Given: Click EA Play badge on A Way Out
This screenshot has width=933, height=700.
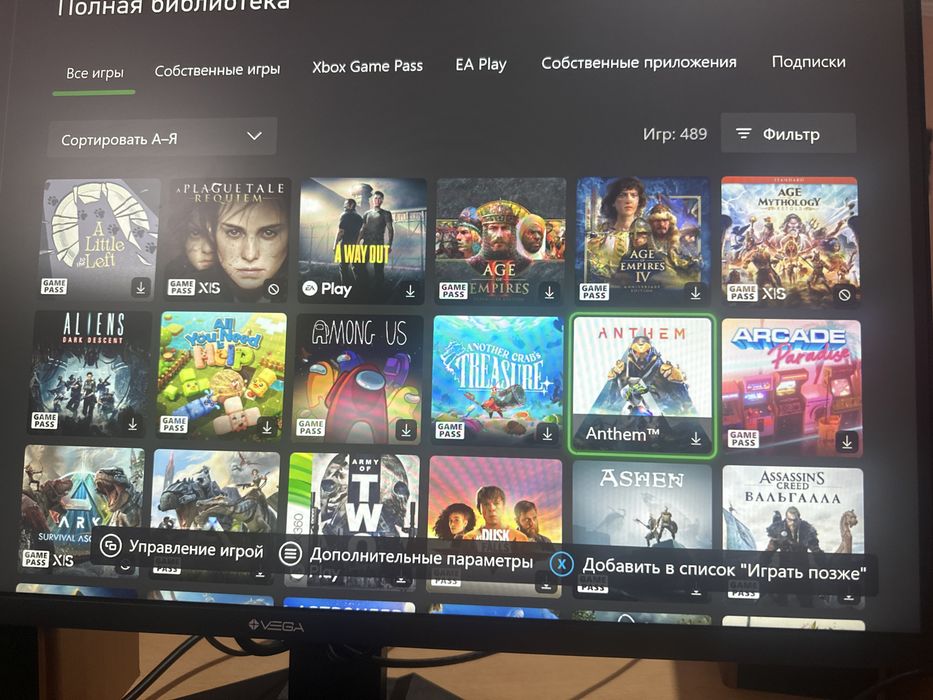Looking at the screenshot, I should pyautogui.click(x=327, y=289).
